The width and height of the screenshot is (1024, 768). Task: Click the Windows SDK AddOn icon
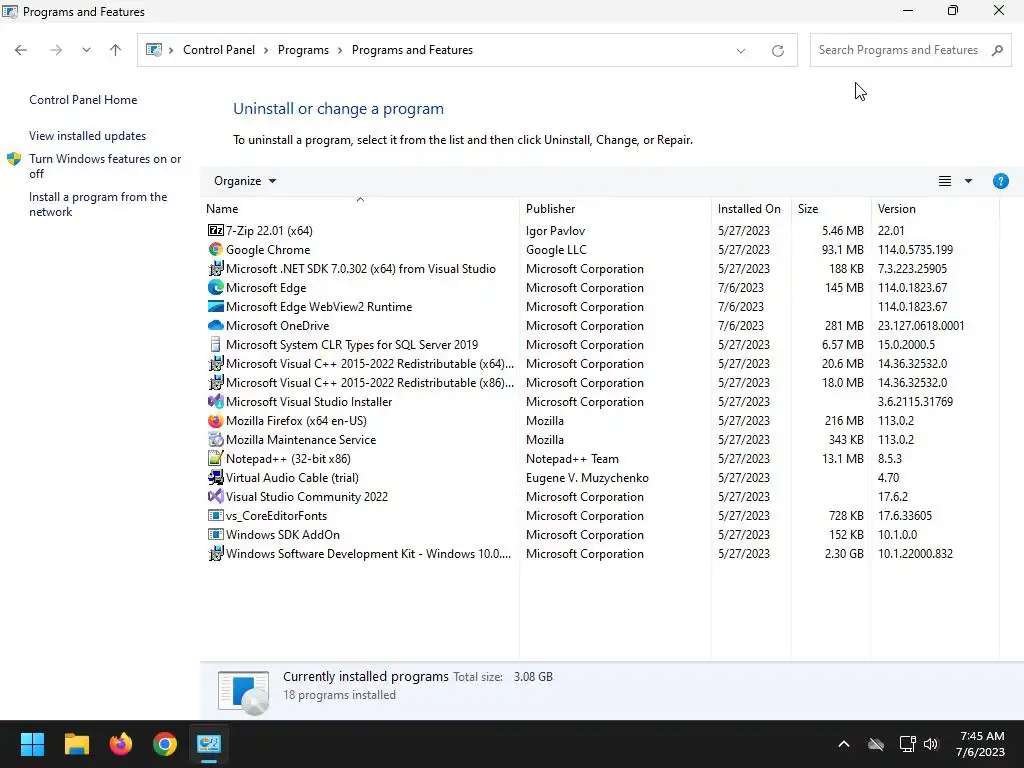click(x=216, y=534)
